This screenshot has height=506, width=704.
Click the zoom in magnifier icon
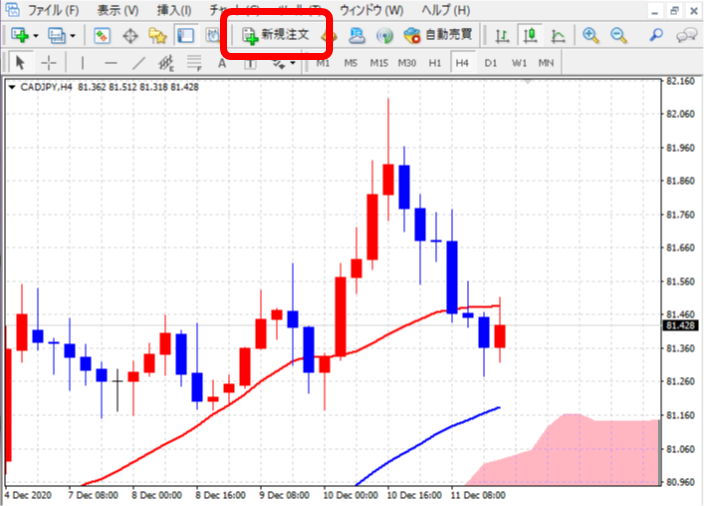point(591,35)
